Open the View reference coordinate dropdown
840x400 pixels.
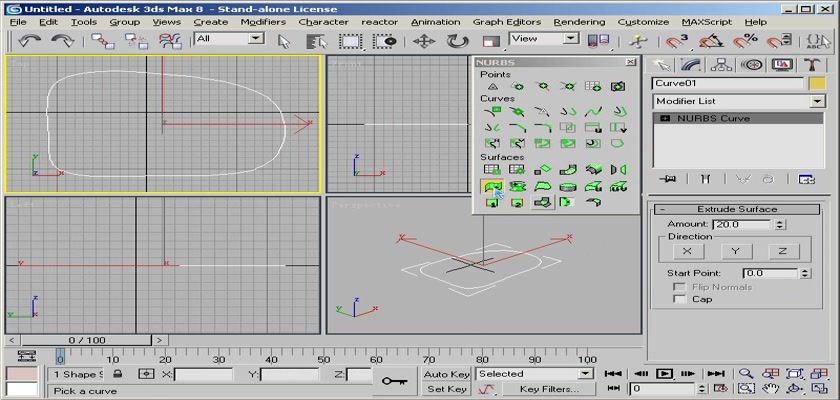click(570, 38)
